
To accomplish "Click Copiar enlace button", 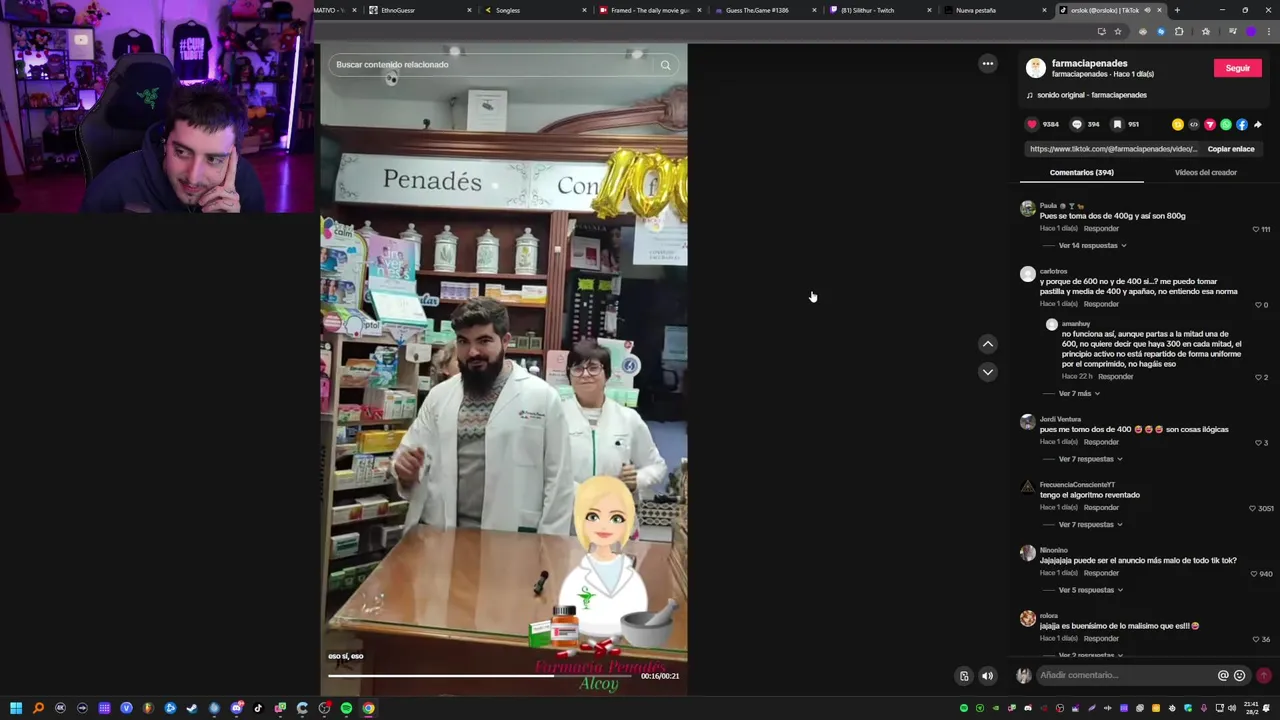I will 1230,149.
